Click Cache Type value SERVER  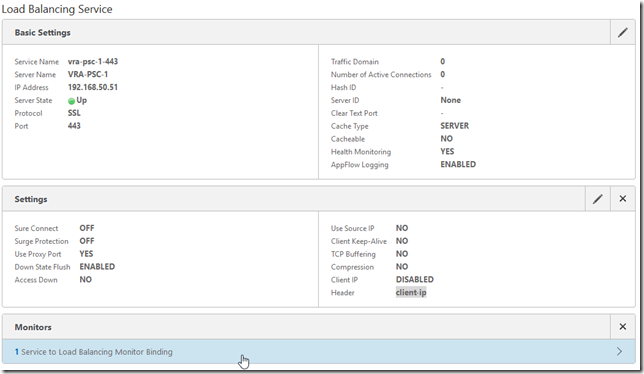tap(455, 126)
